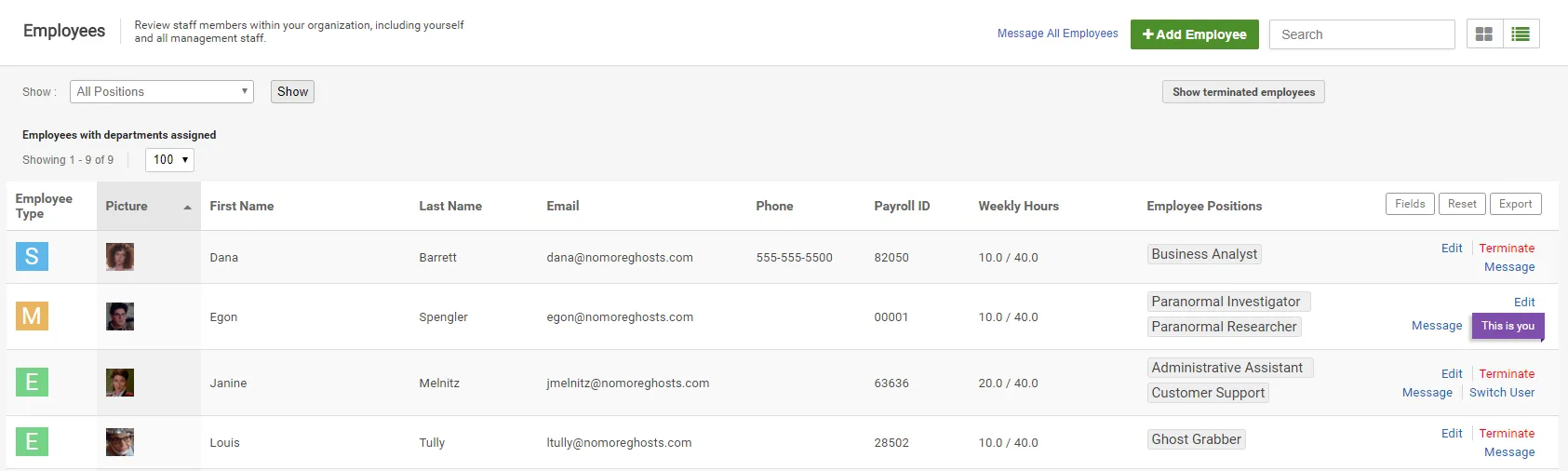Click Dana's S employee type badge
1568x471 pixels.
(32, 256)
